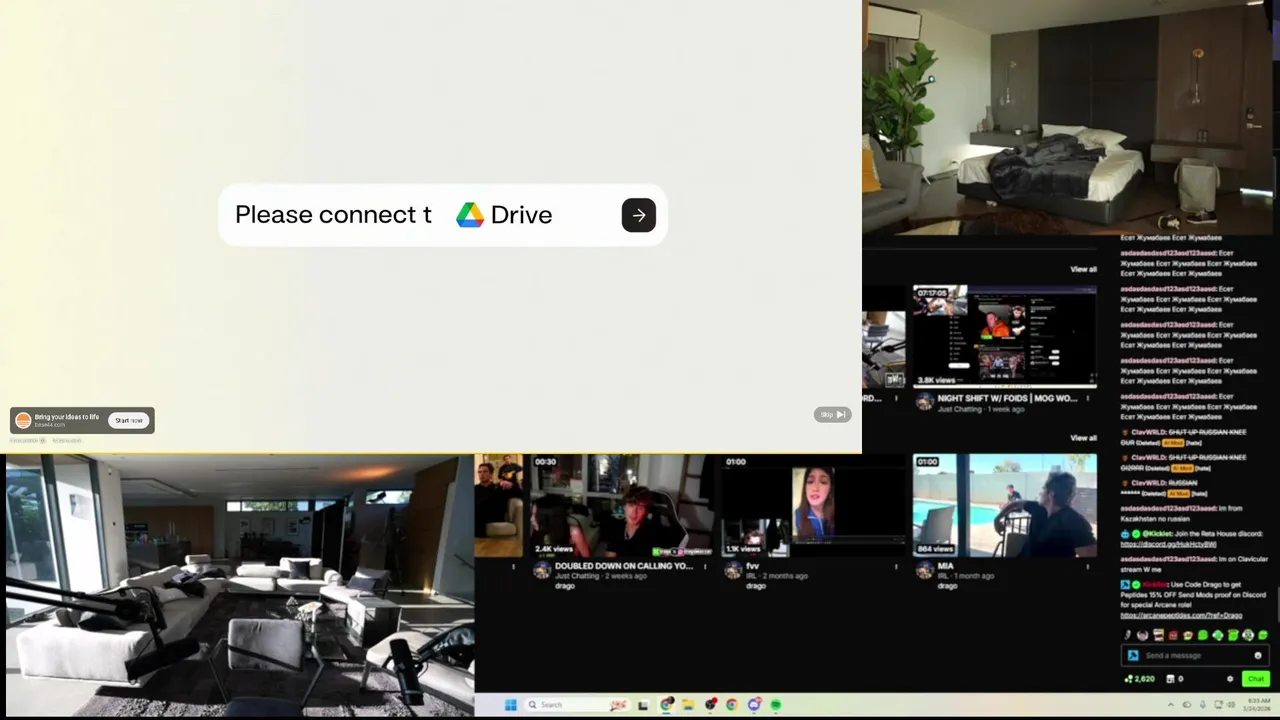Pick the first emote in quick emote row
1280x720 pixels.
pos(1127,635)
